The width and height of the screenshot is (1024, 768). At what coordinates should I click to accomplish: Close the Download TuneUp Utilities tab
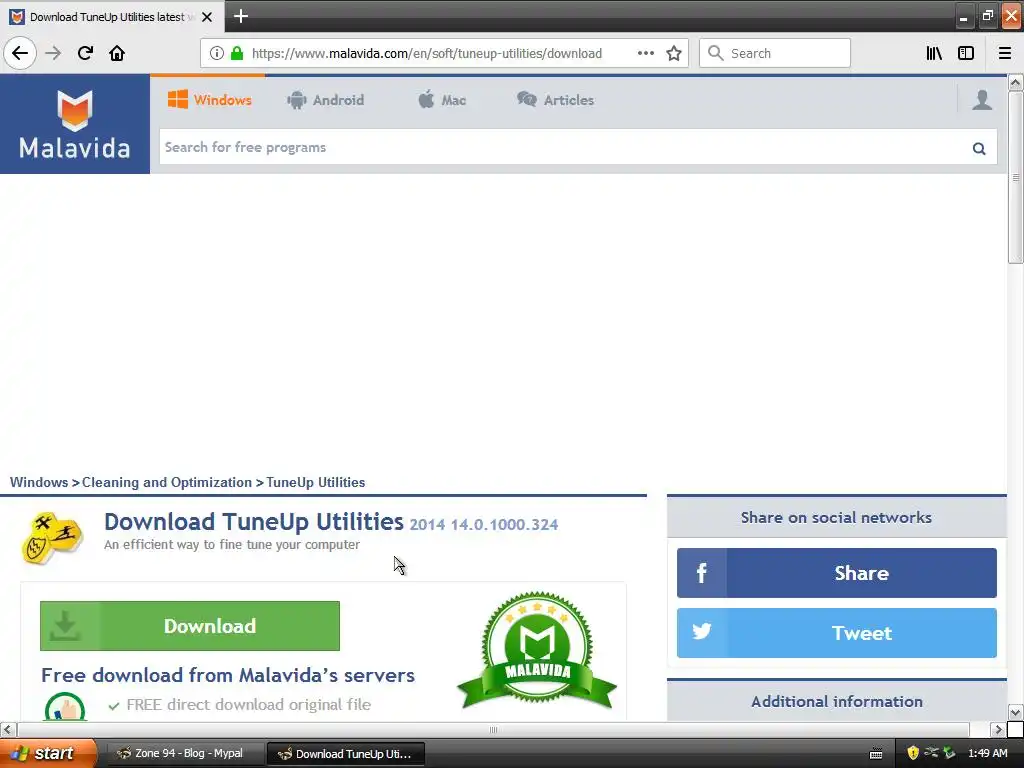(207, 17)
